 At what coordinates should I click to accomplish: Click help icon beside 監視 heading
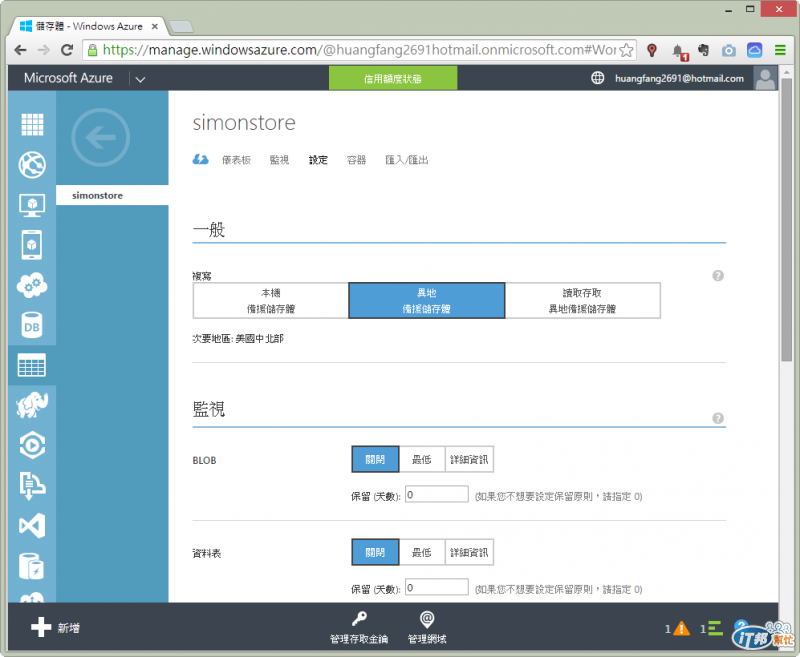point(718,418)
